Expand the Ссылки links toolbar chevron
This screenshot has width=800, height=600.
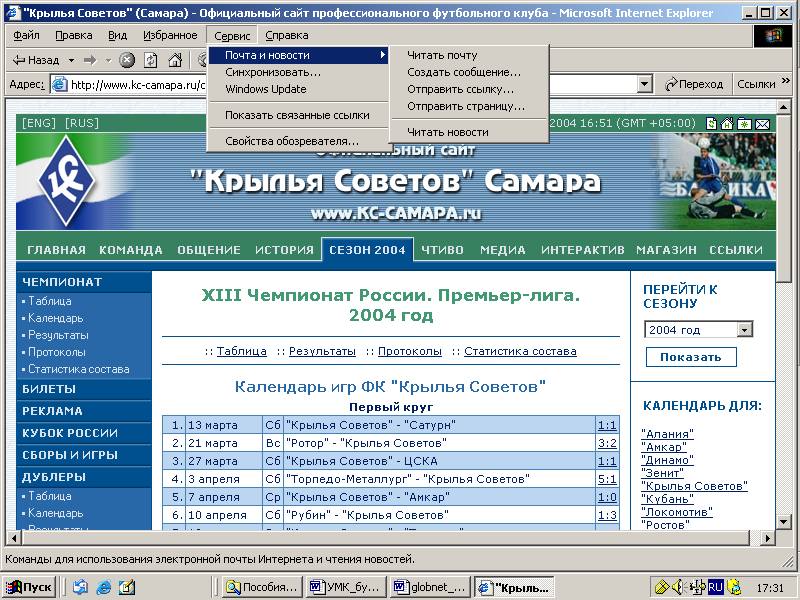(786, 81)
